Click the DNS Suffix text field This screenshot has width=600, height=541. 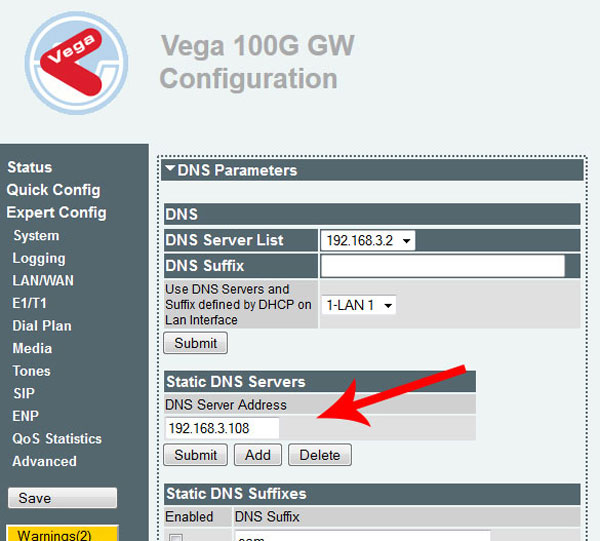pos(442,266)
